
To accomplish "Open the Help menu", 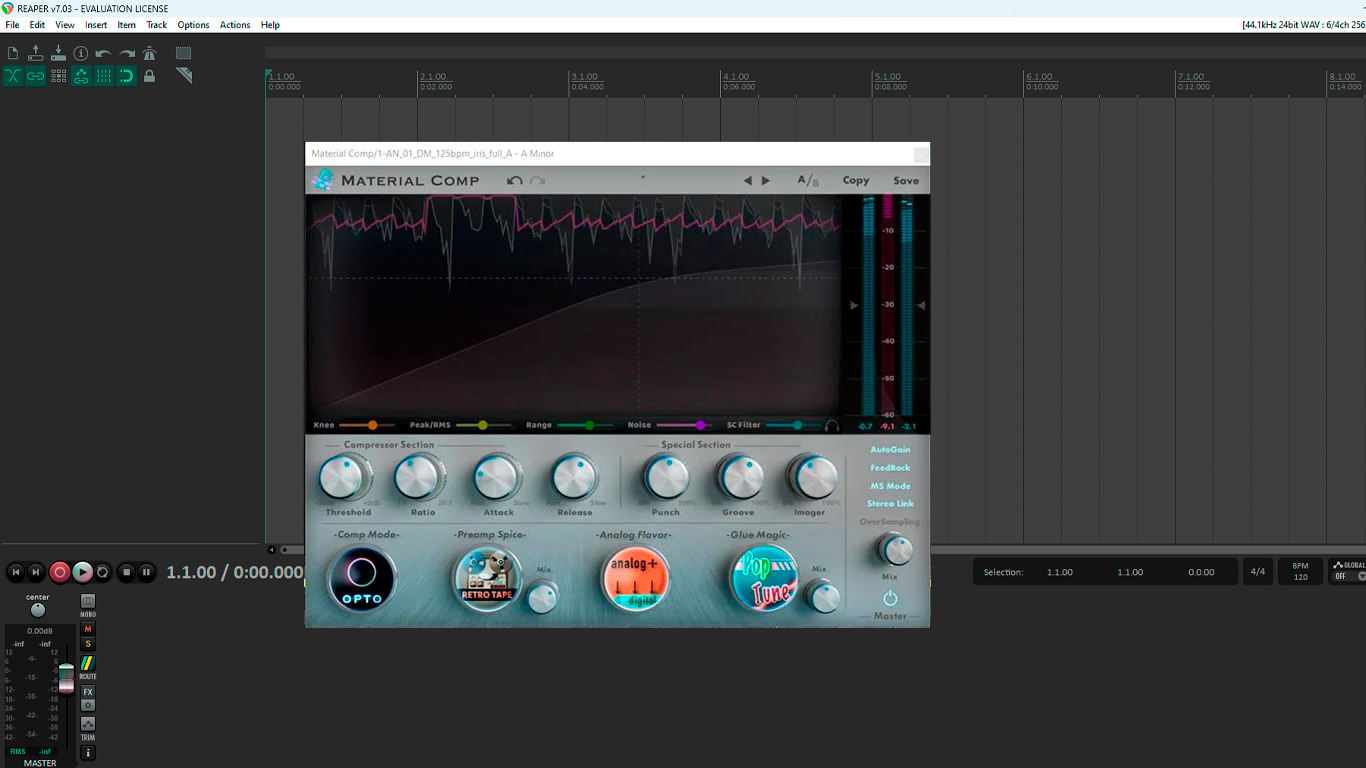I will [x=270, y=25].
